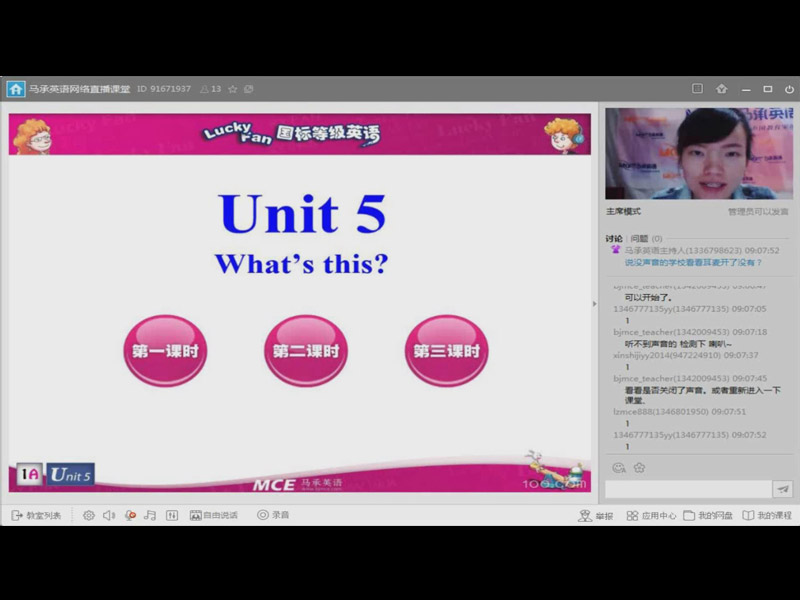Click the send message arrow button
Image resolution: width=800 pixels, height=600 pixels.
pos(783,489)
